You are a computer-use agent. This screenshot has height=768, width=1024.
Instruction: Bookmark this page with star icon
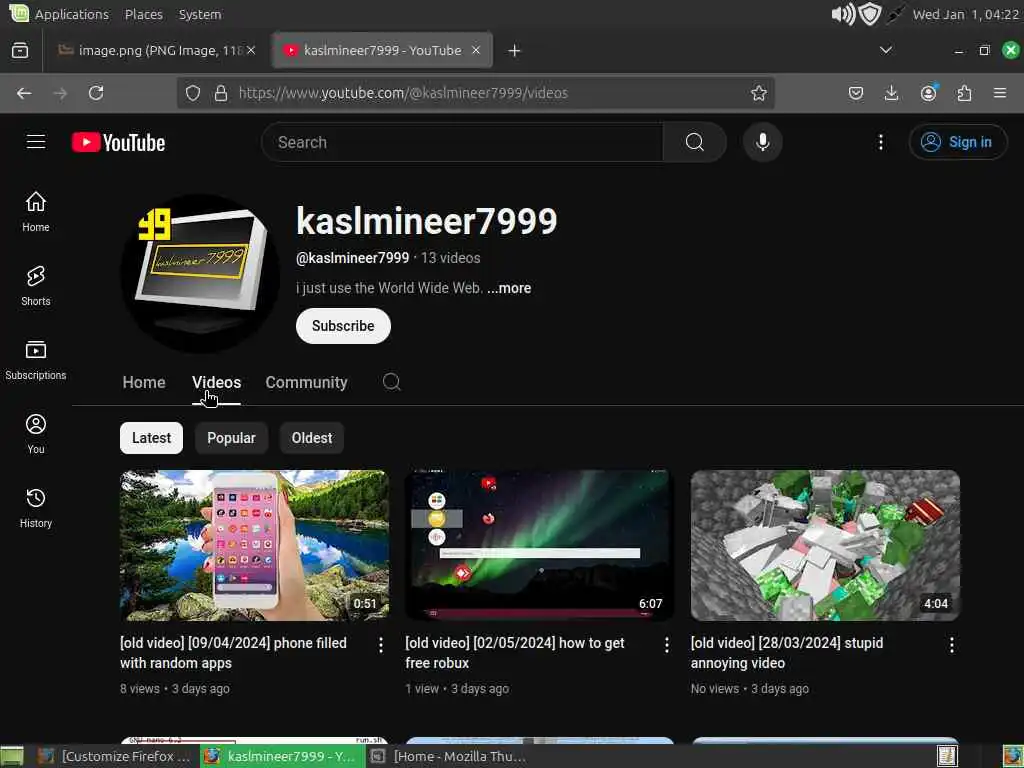(x=758, y=93)
